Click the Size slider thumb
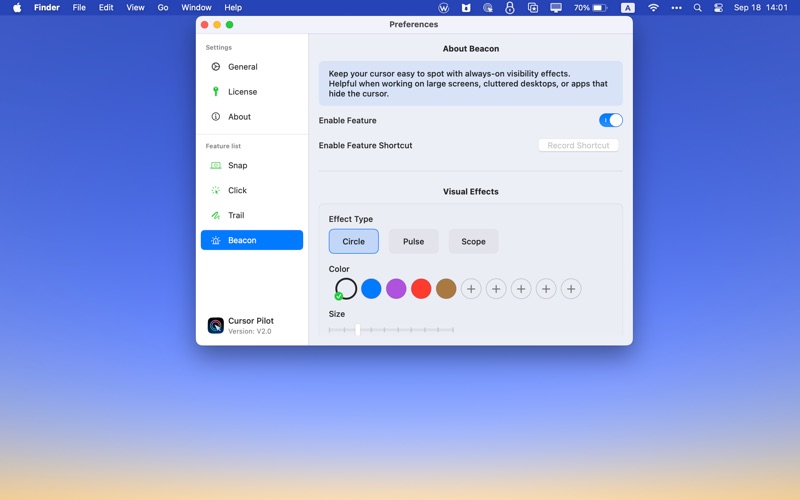The image size is (800, 500). coord(358,330)
